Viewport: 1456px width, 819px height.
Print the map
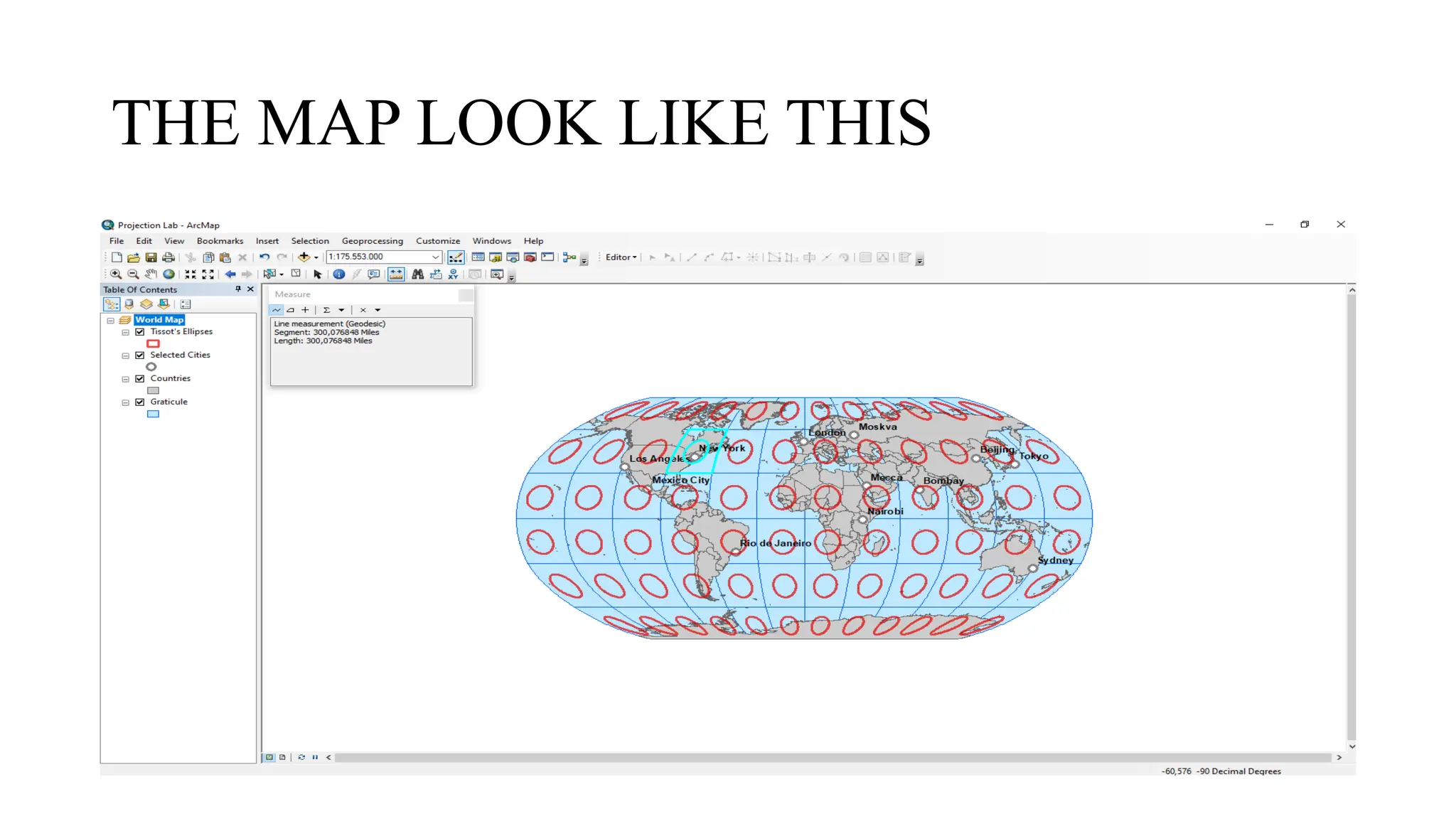[168, 257]
